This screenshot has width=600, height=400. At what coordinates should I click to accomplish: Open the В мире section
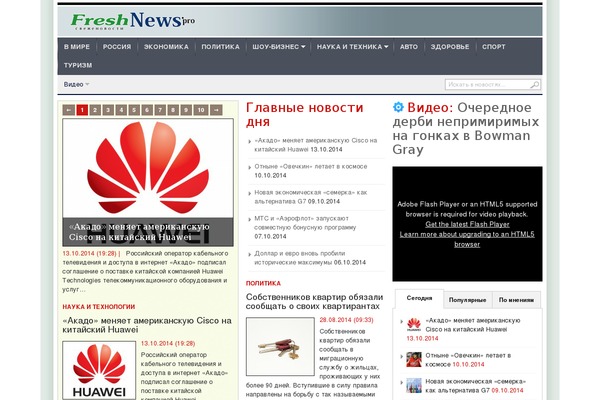click(77, 47)
